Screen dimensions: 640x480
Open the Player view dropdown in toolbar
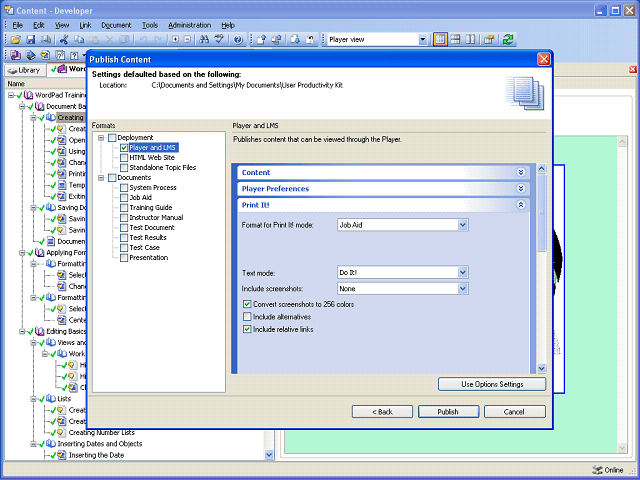(422, 40)
